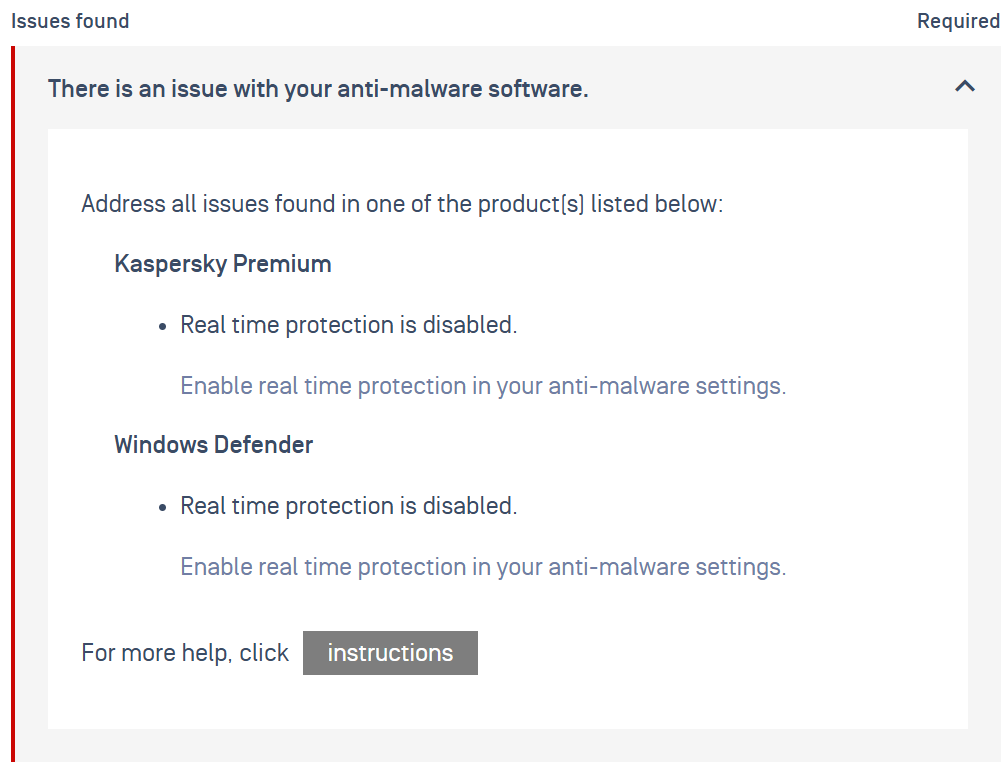Click Windows Defender's real time protection disabled item
This screenshot has width=1003, height=768.
[349, 506]
